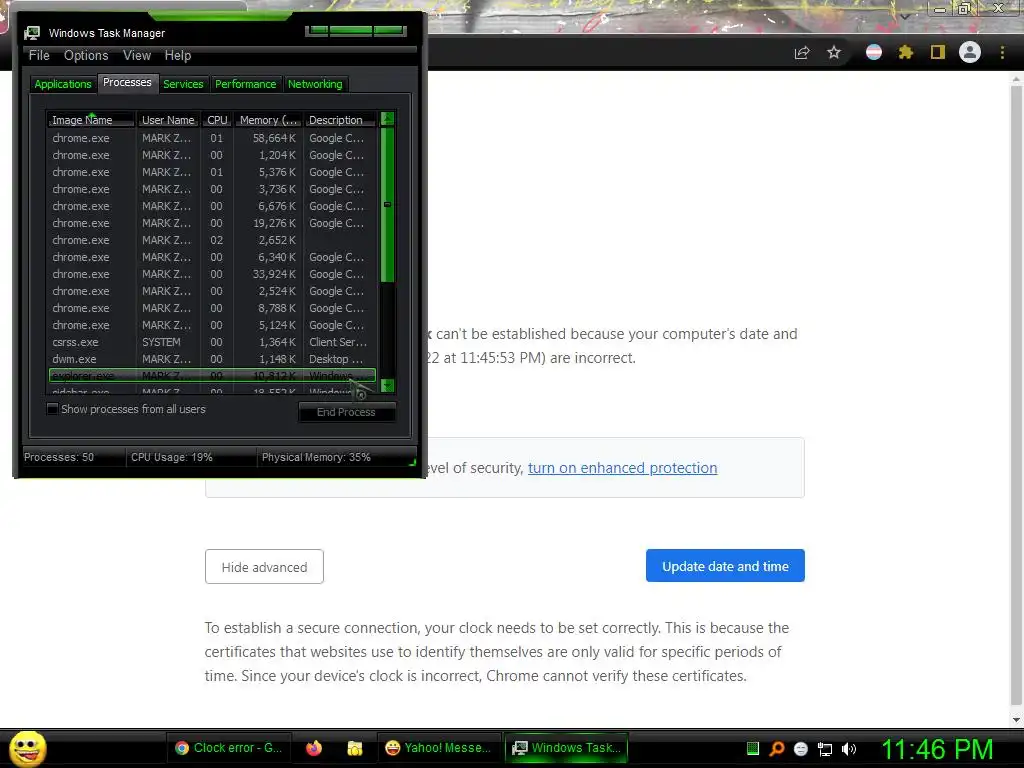
Task: Click the process list scroll up arrow
Action: [x=387, y=119]
